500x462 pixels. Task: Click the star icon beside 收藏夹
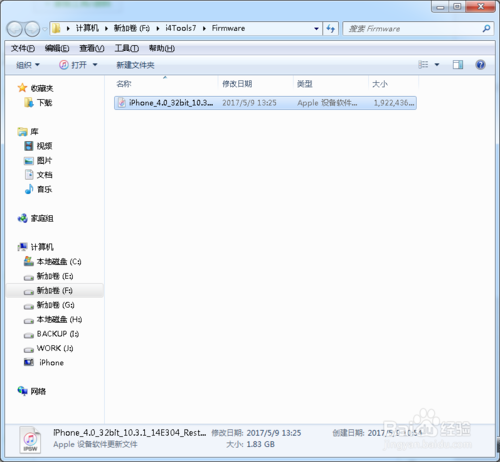22,88
